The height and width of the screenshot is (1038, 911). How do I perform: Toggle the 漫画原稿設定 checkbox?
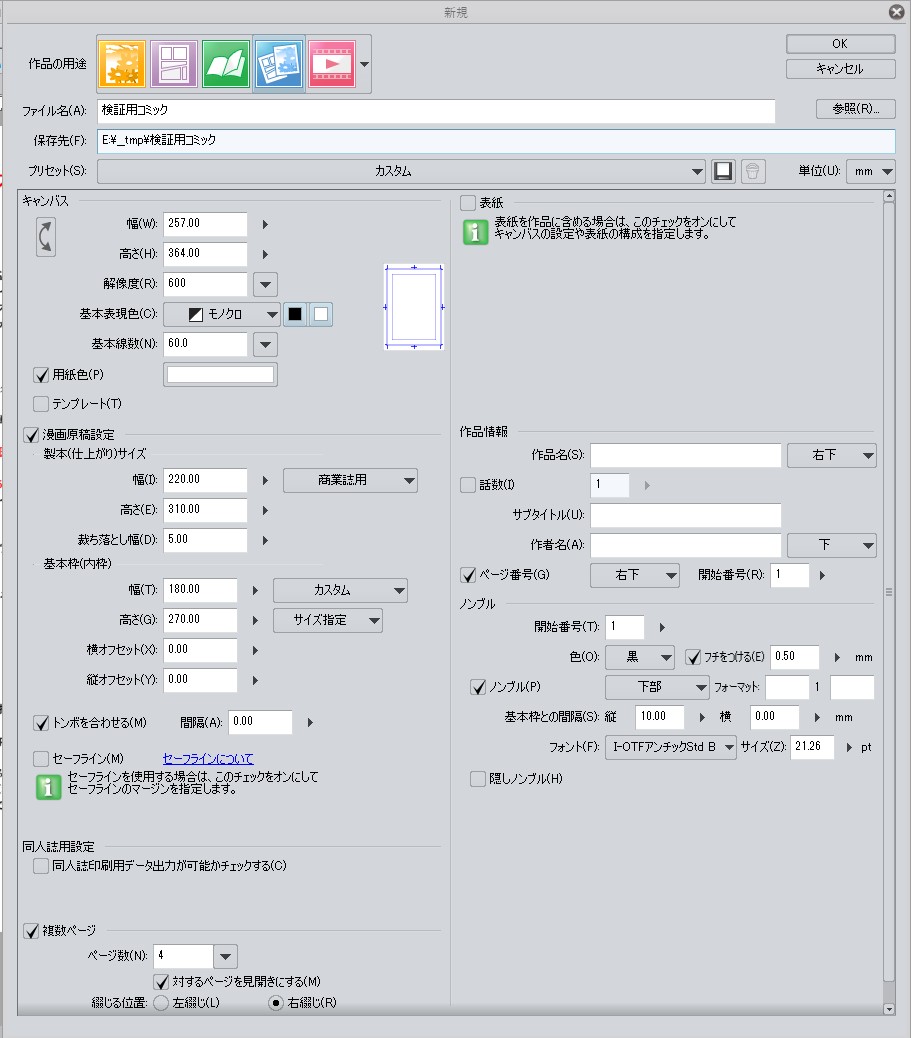point(31,435)
